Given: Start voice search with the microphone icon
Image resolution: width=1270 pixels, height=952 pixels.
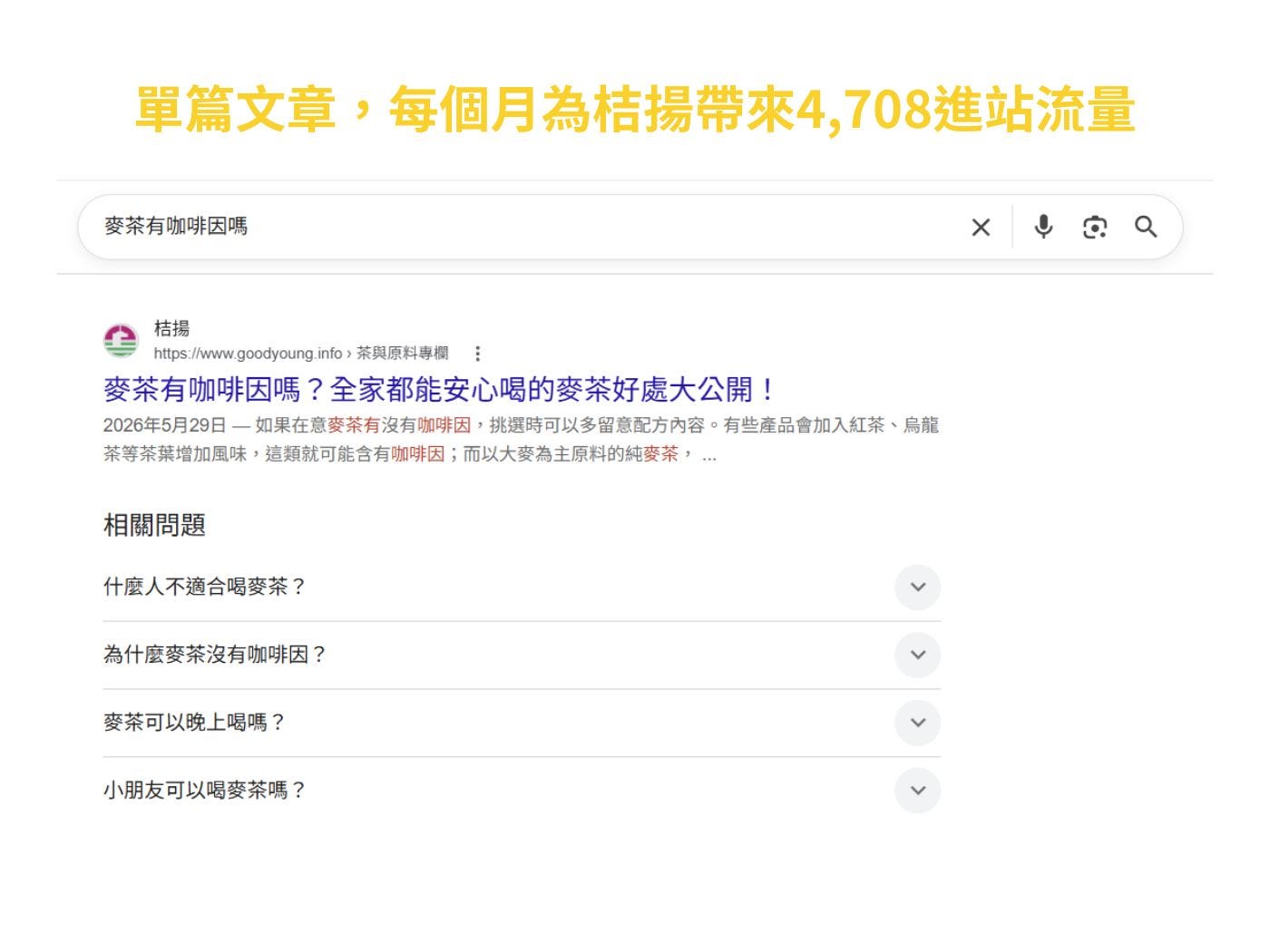Looking at the screenshot, I should click(1044, 227).
